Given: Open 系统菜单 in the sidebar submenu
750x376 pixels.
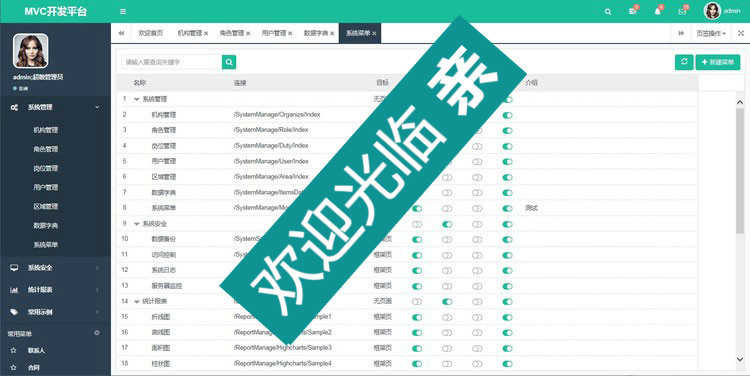Looking at the screenshot, I should coord(45,245).
